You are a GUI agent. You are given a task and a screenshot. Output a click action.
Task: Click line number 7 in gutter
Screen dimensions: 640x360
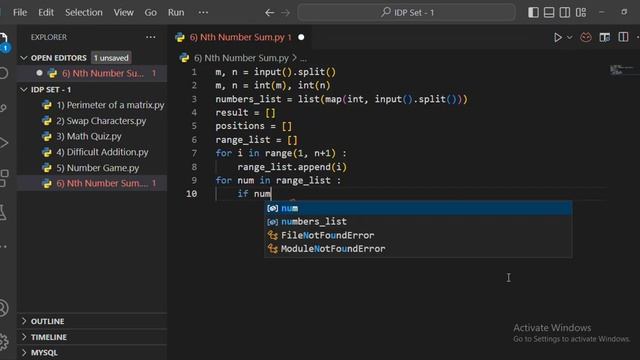194,153
